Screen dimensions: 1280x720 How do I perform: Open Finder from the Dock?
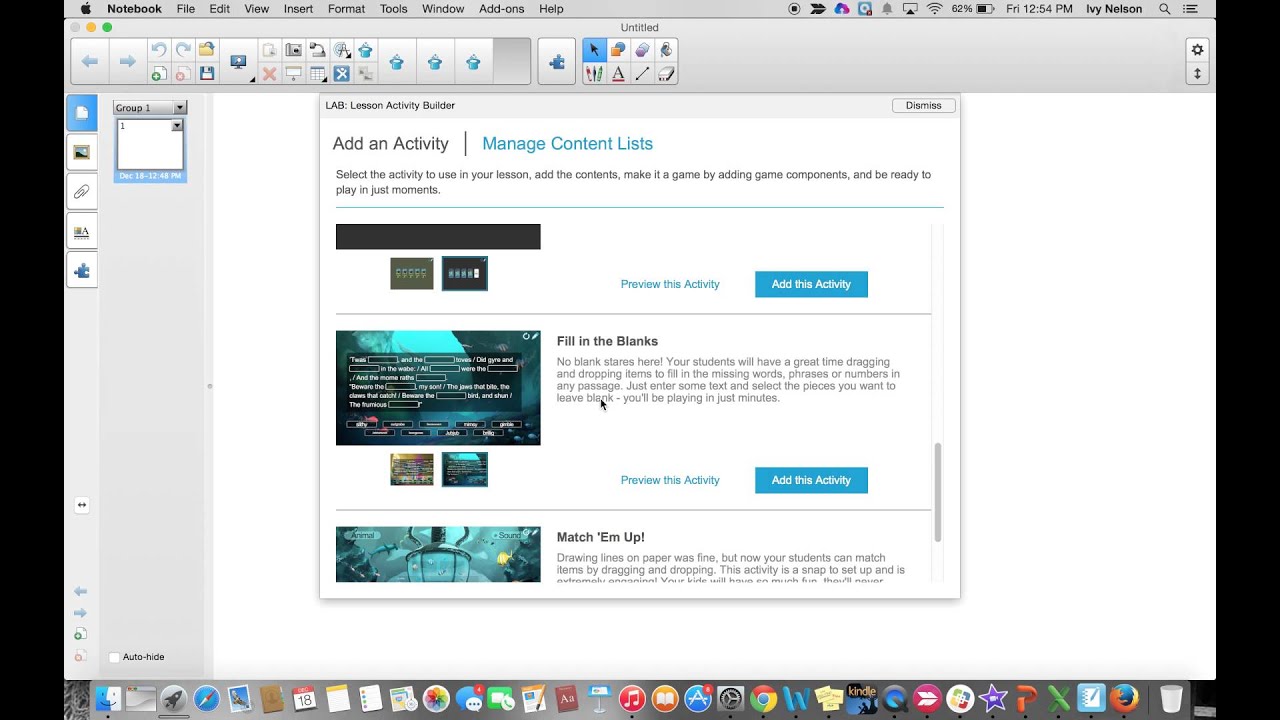click(108, 698)
